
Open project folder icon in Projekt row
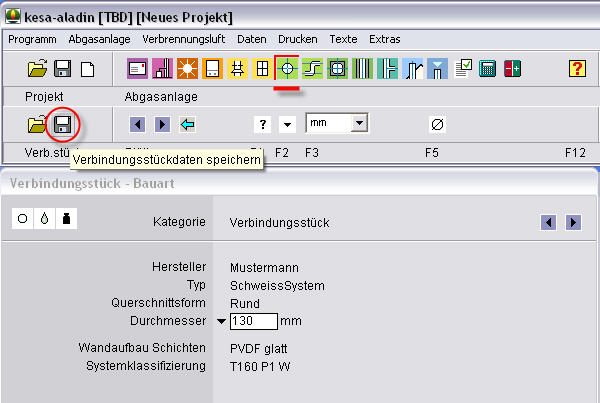coord(37,125)
